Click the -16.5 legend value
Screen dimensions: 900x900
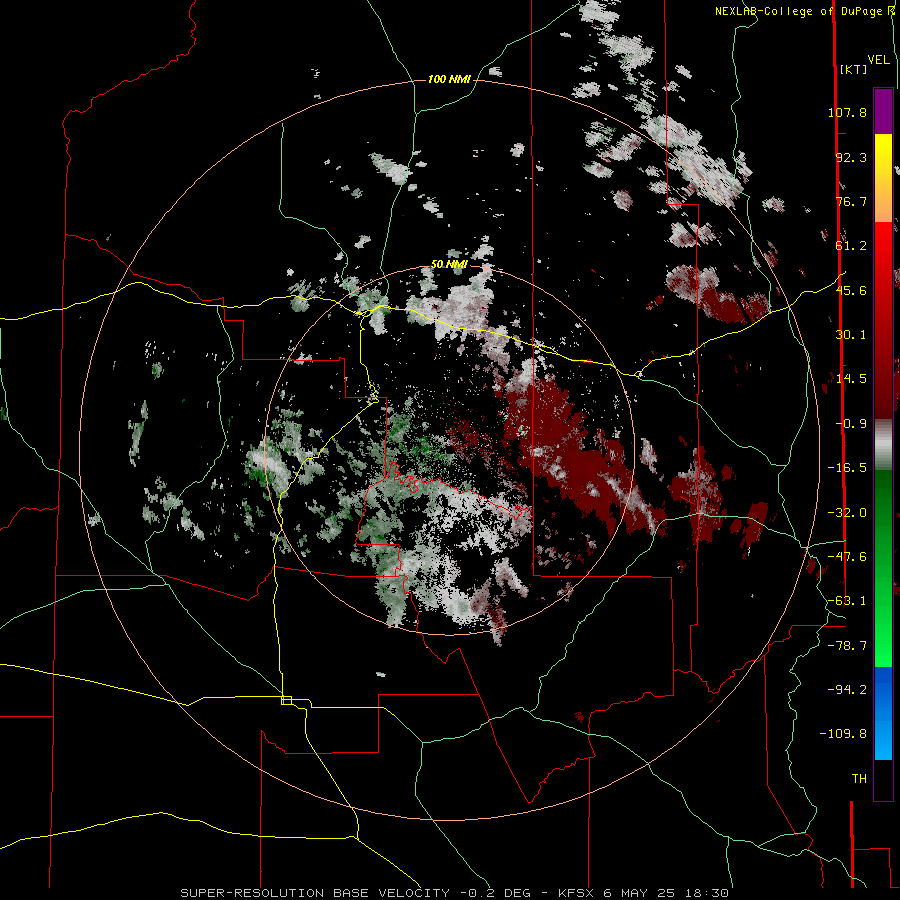click(847, 468)
